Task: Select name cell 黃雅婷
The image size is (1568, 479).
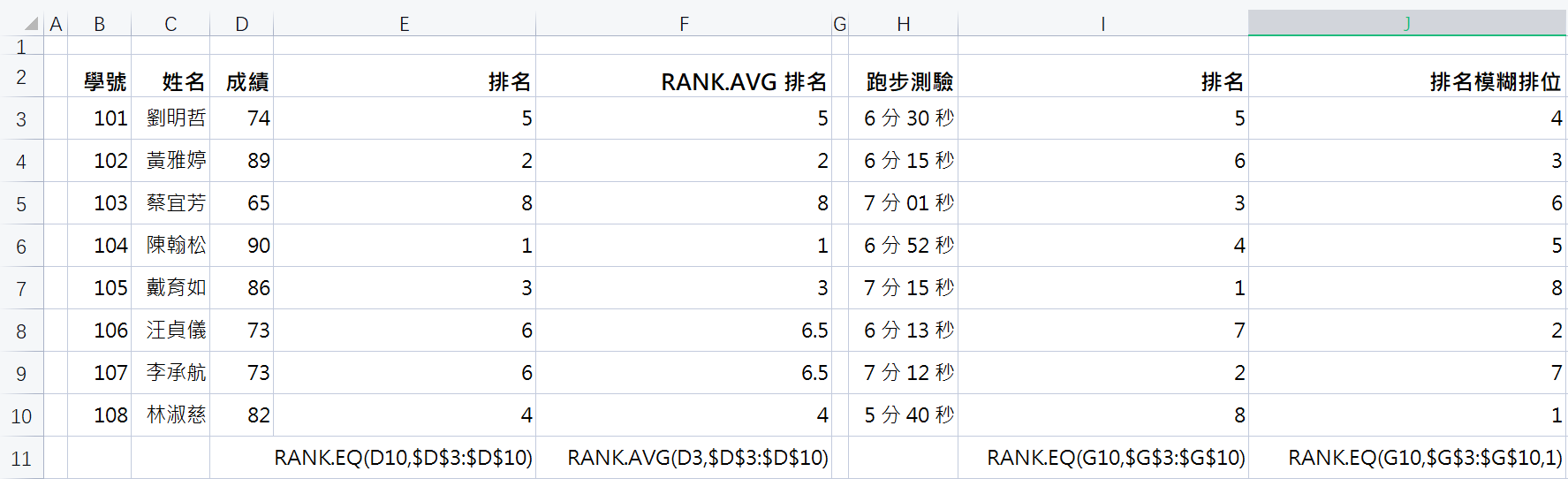Action: click(170, 161)
